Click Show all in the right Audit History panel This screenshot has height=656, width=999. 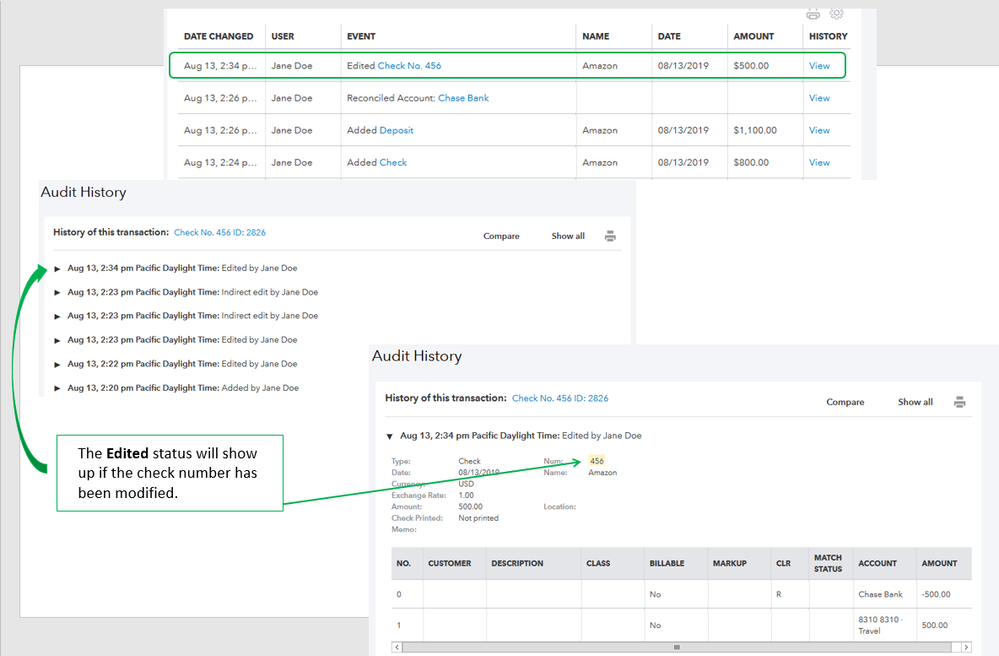(915, 402)
